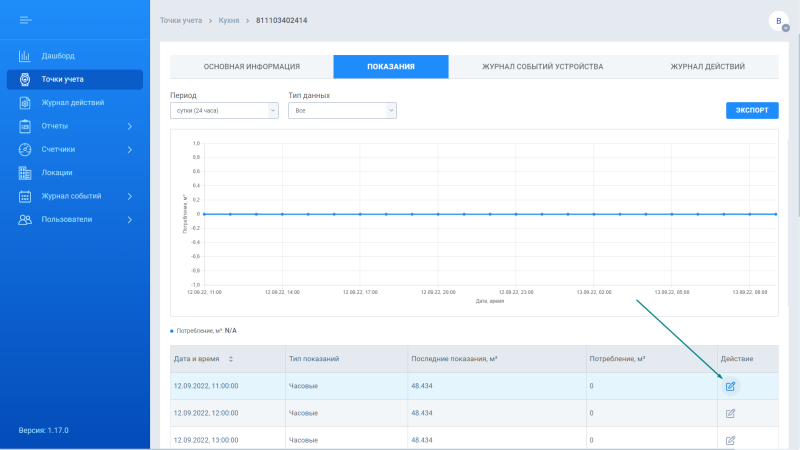Open Локации in sidebar
The height and width of the screenshot is (450, 800).
click(57, 172)
